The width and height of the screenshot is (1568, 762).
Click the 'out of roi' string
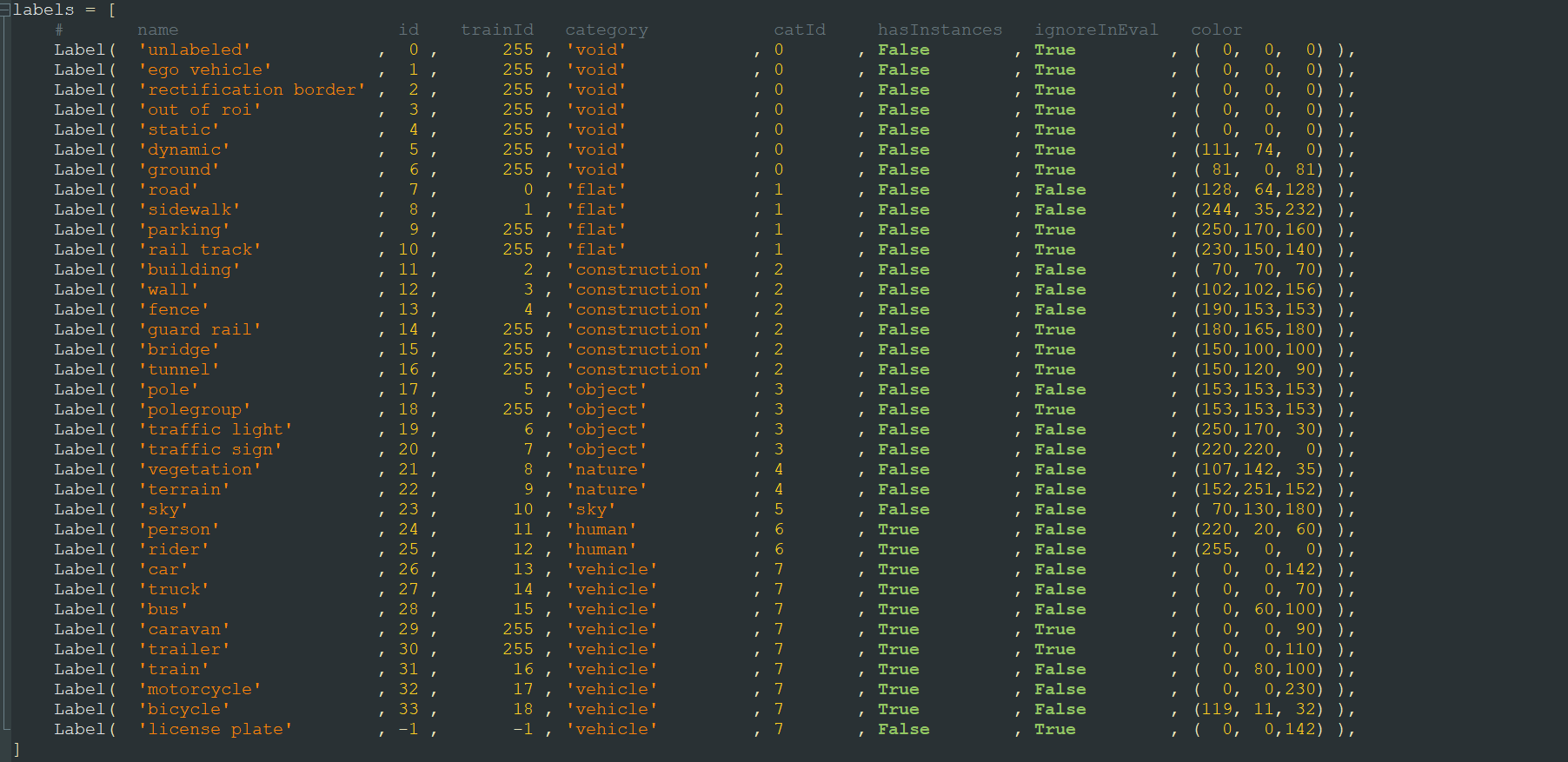199,109
